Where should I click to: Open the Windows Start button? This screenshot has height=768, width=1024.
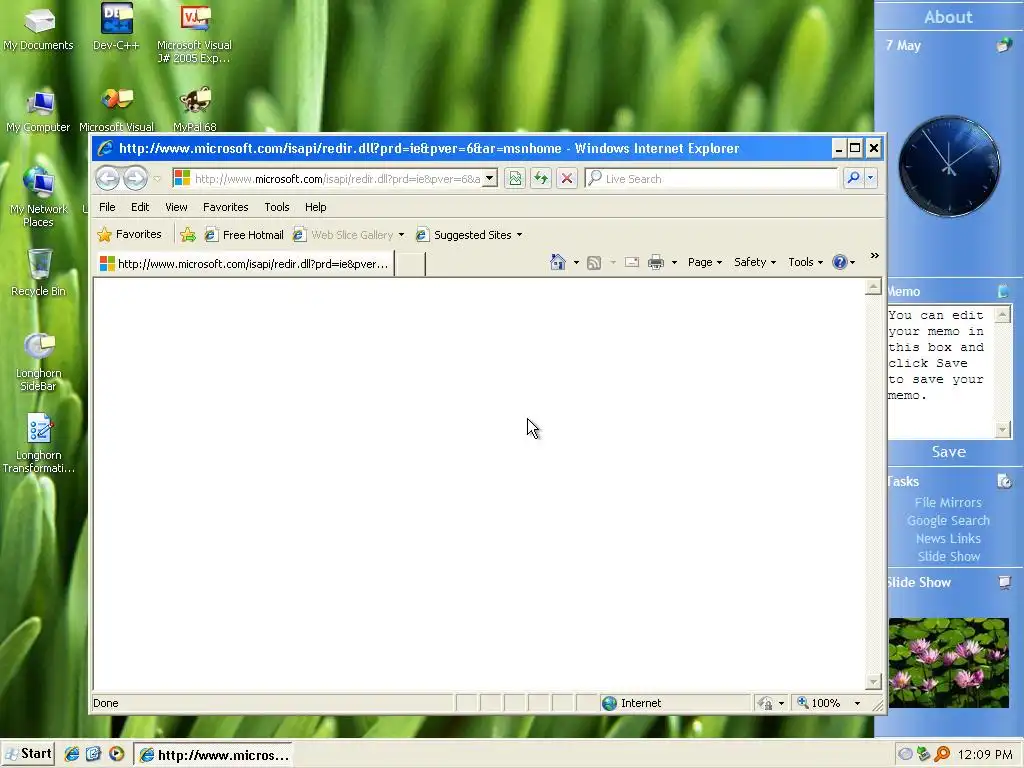pyautogui.click(x=27, y=754)
